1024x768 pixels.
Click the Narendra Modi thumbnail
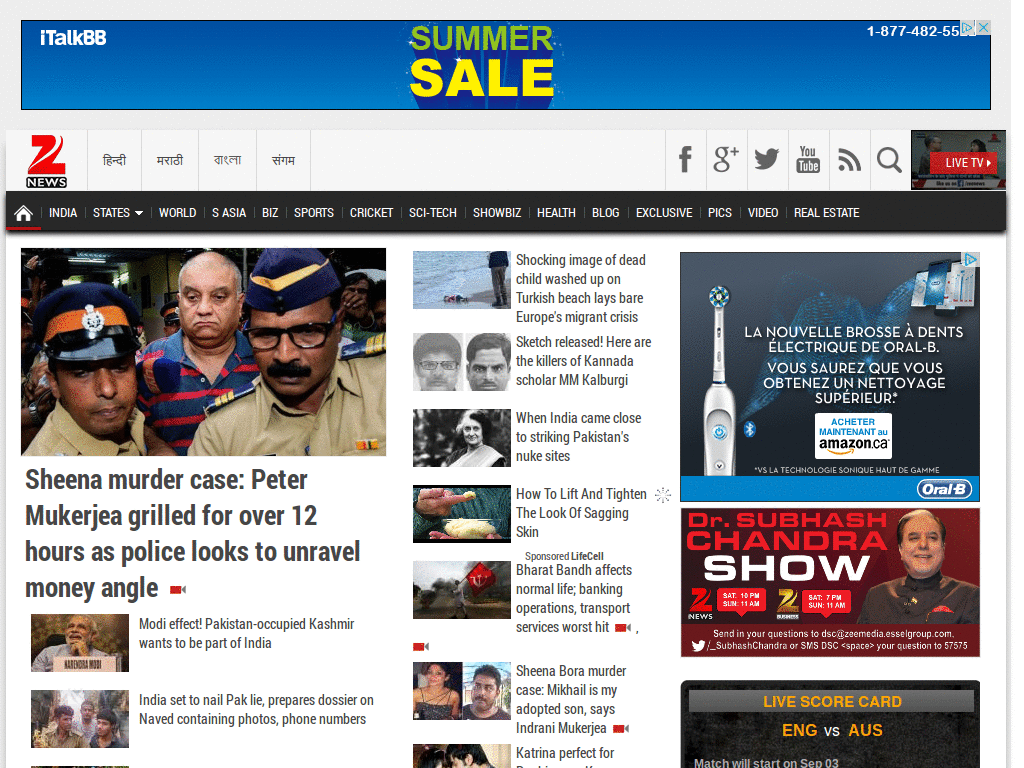(x=80, y=643)
